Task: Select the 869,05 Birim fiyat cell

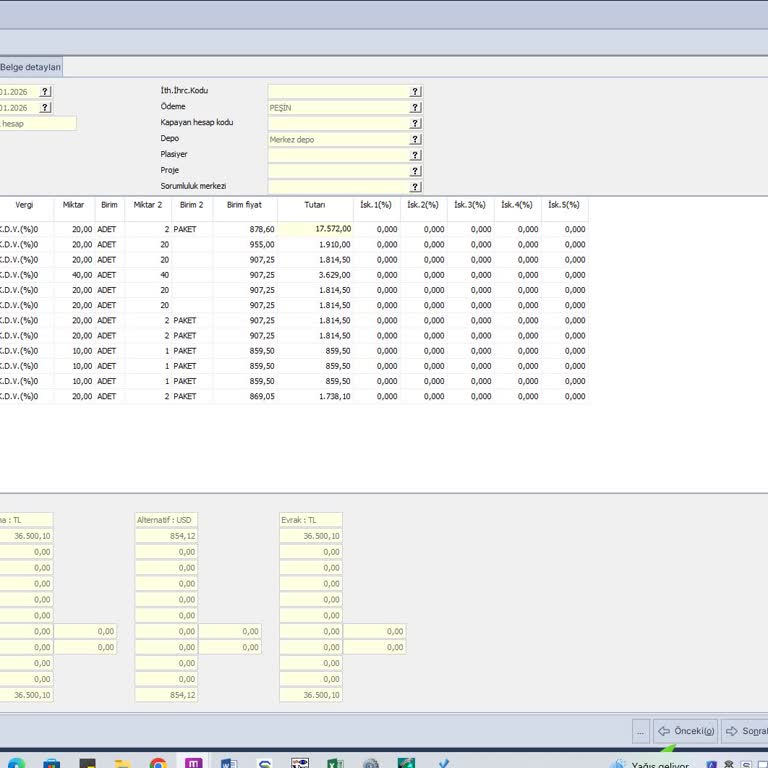Action: tap(244, 397)
